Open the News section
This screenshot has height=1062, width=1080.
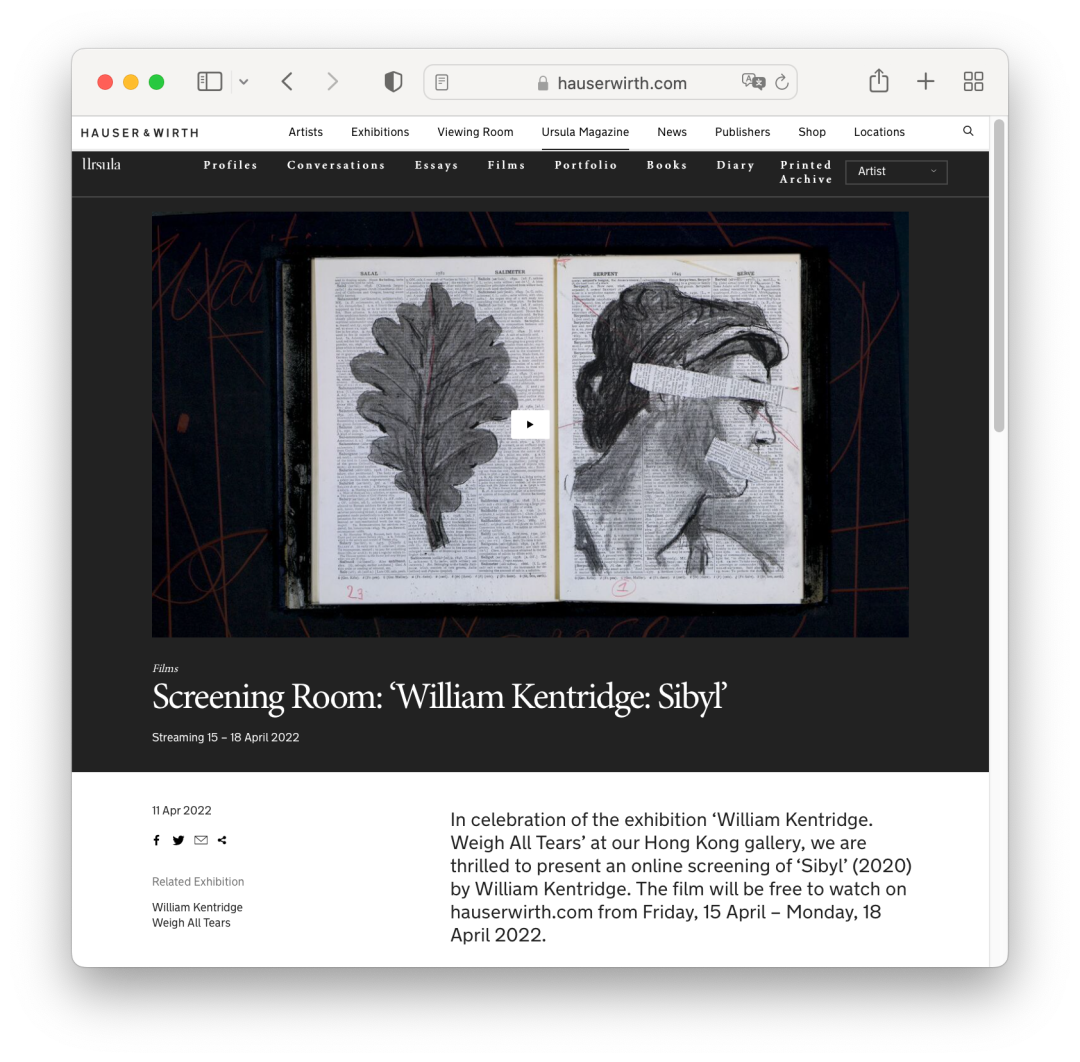pos(672,132)
